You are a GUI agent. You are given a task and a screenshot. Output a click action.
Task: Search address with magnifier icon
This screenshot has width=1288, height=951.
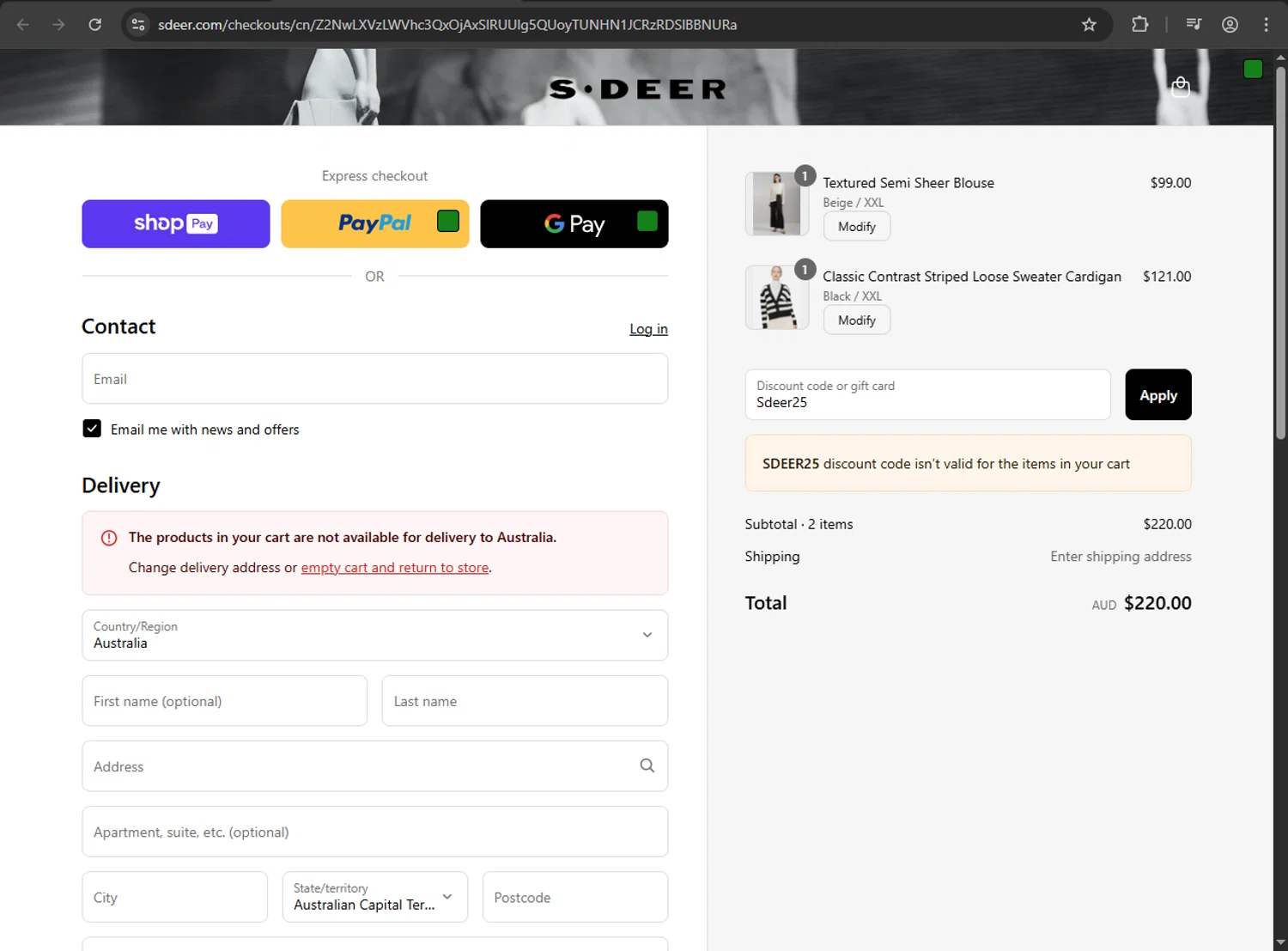pyautogui.click(x=647, y=765)
